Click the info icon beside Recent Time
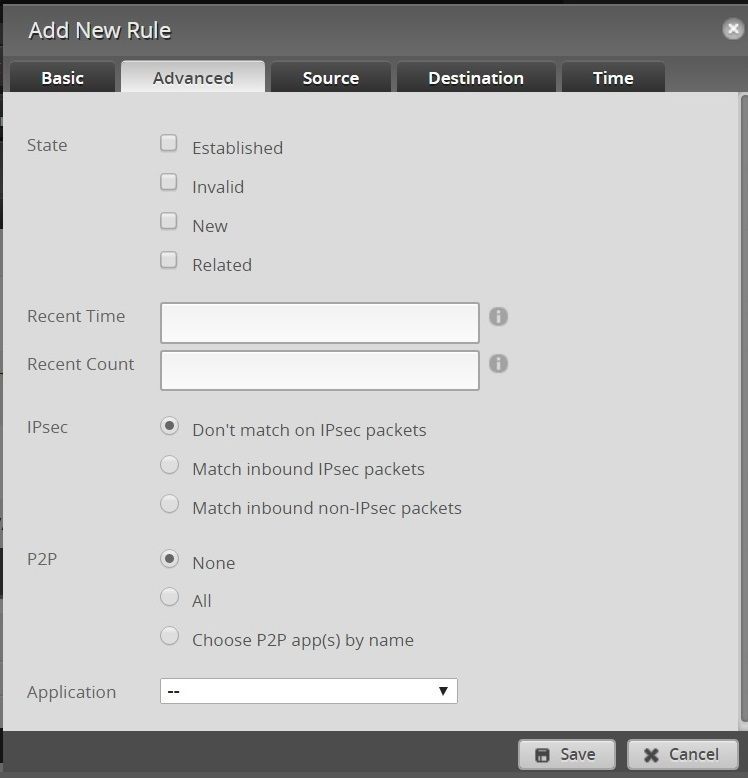748x778 pixels. (x=498, y=316)
